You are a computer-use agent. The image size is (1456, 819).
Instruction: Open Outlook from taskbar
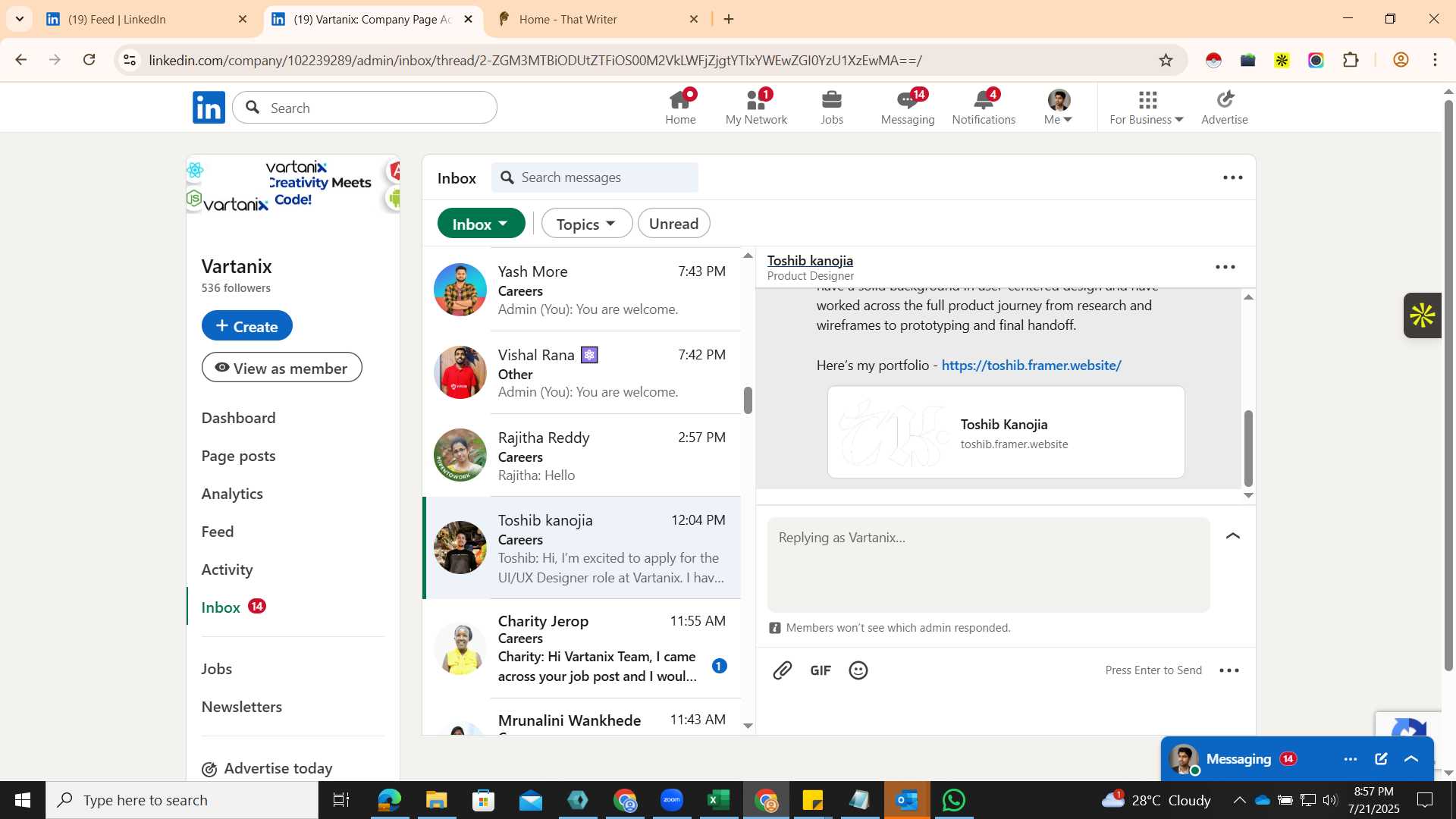point(907,800)
